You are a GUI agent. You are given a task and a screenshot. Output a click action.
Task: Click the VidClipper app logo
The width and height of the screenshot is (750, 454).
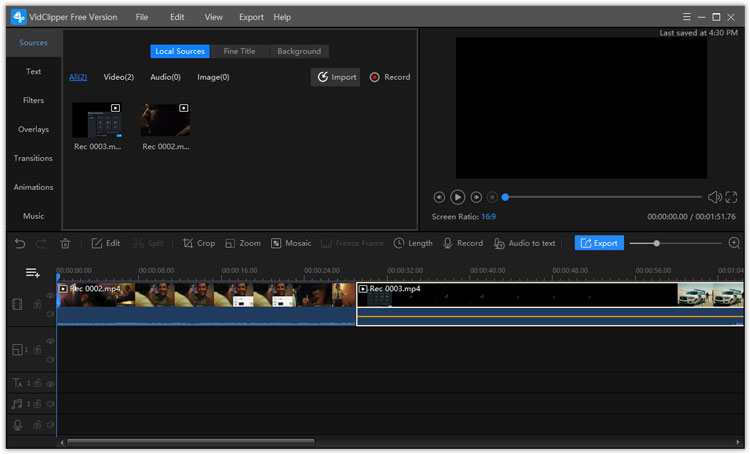tap(18, 17)
